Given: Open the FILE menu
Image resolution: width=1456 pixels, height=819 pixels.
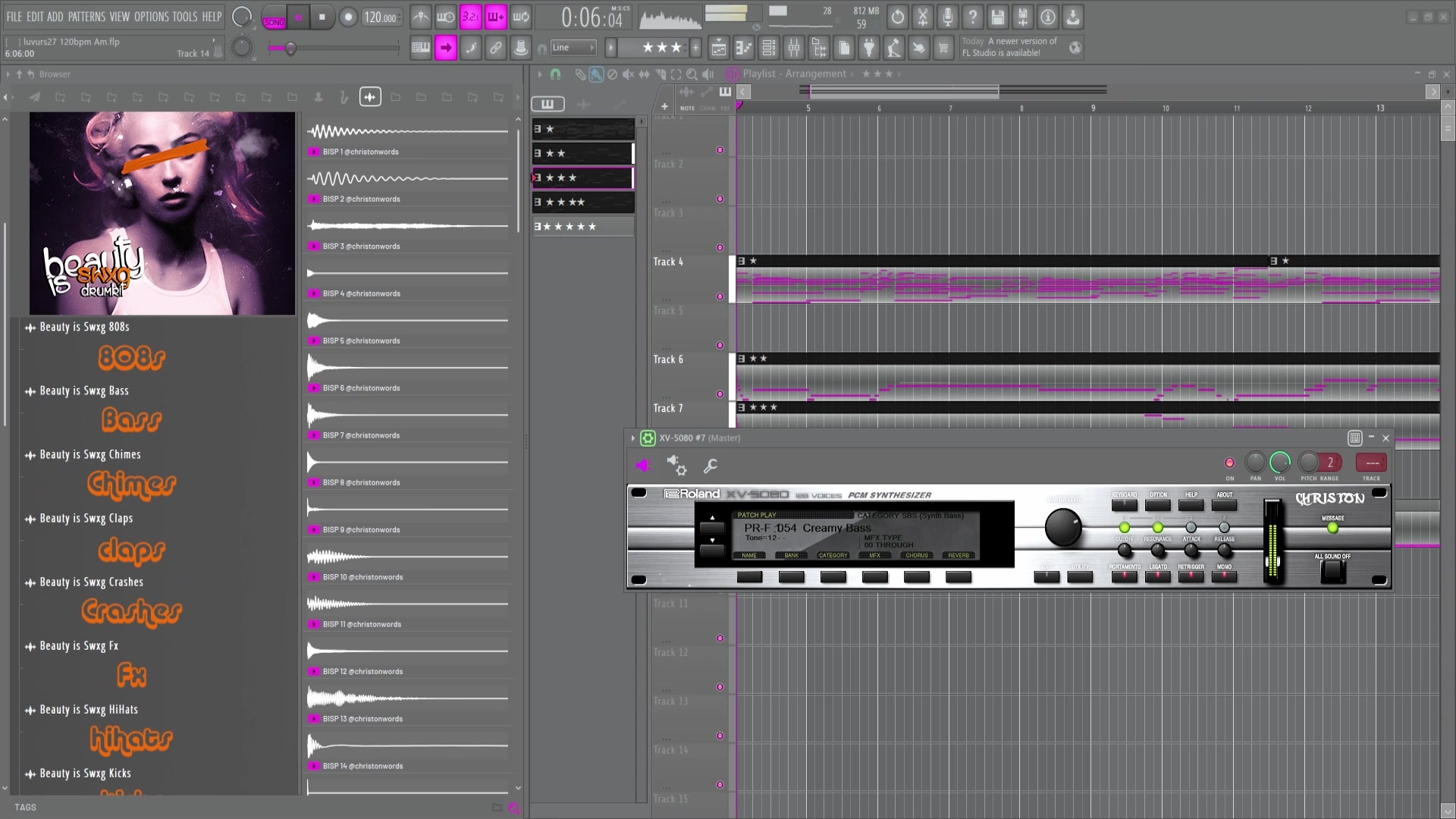Looking at the screenshot, I should click(x=14, y=17).
